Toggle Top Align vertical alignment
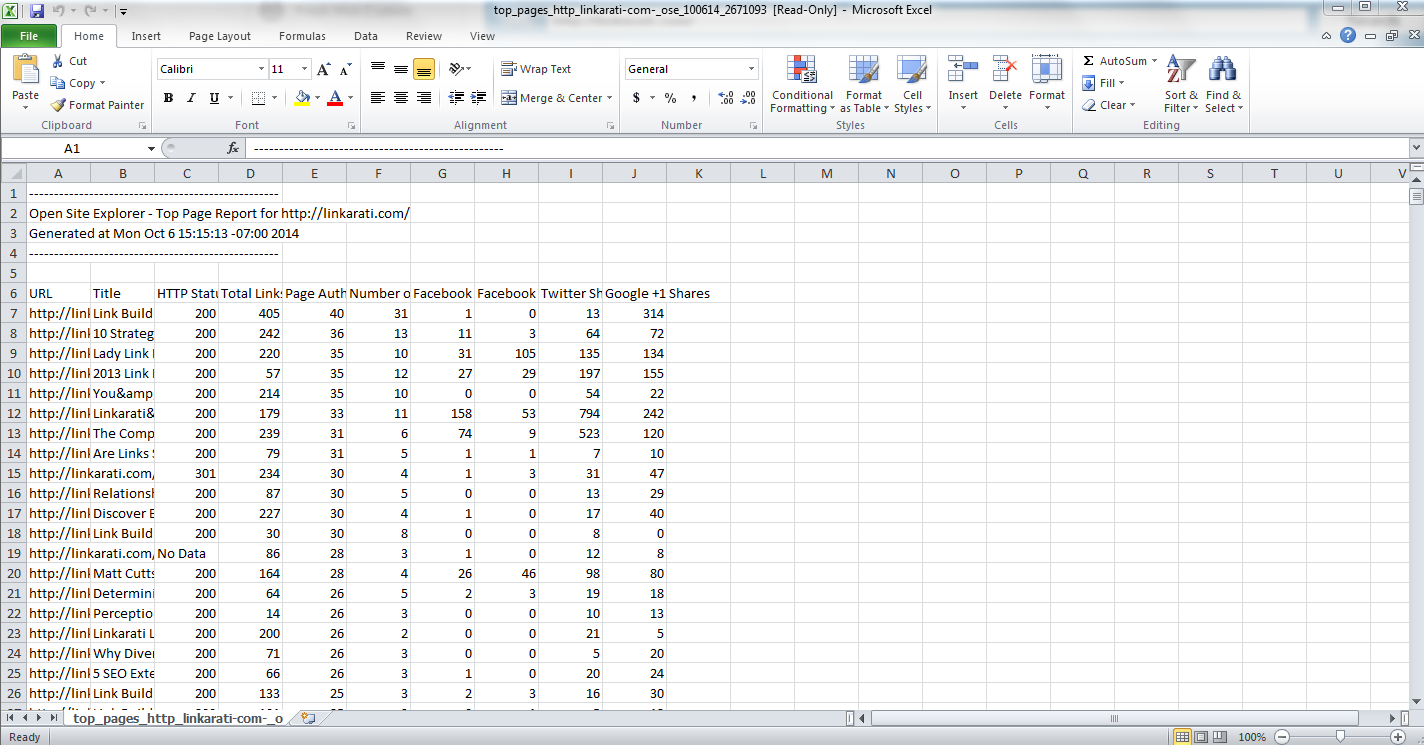1424x745 pixels. pos(378,69)
